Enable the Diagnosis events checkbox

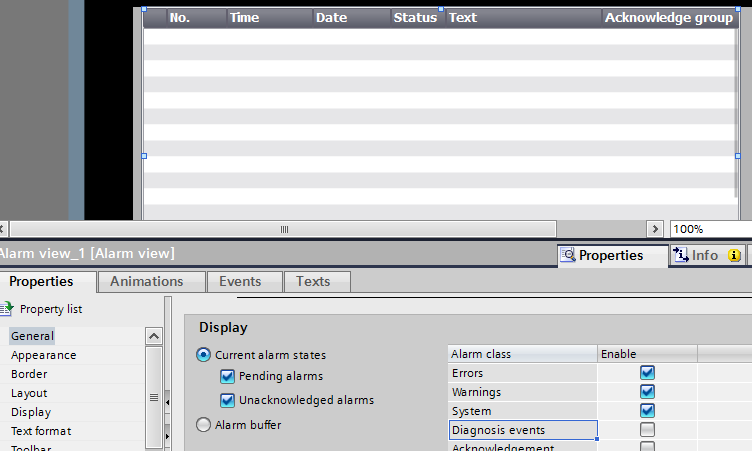click(647, 429)
